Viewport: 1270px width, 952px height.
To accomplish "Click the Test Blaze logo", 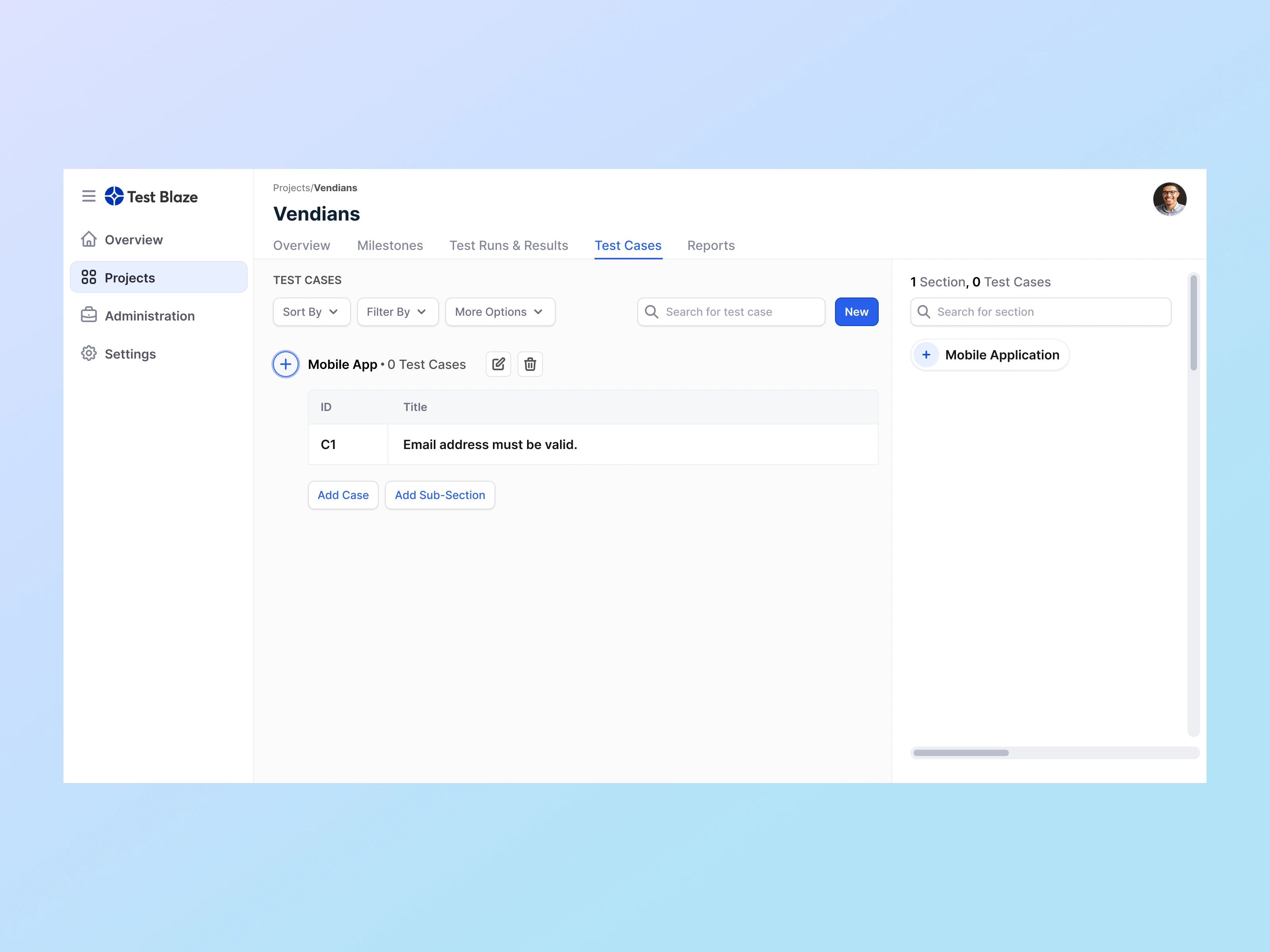I will [151, 196].
